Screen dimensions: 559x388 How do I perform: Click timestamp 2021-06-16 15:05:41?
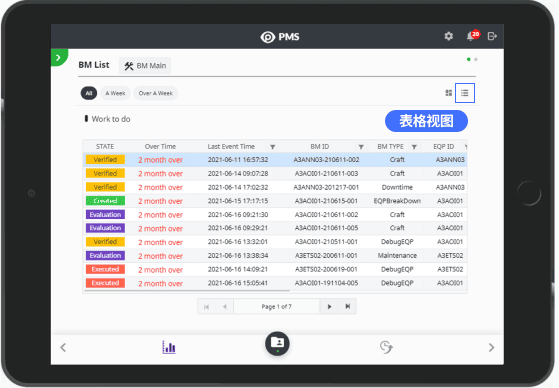click(238, 283)
